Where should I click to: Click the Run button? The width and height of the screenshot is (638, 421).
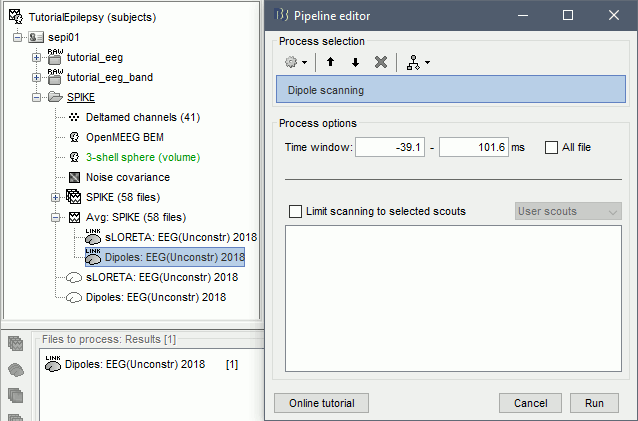[x=594, y=402]
